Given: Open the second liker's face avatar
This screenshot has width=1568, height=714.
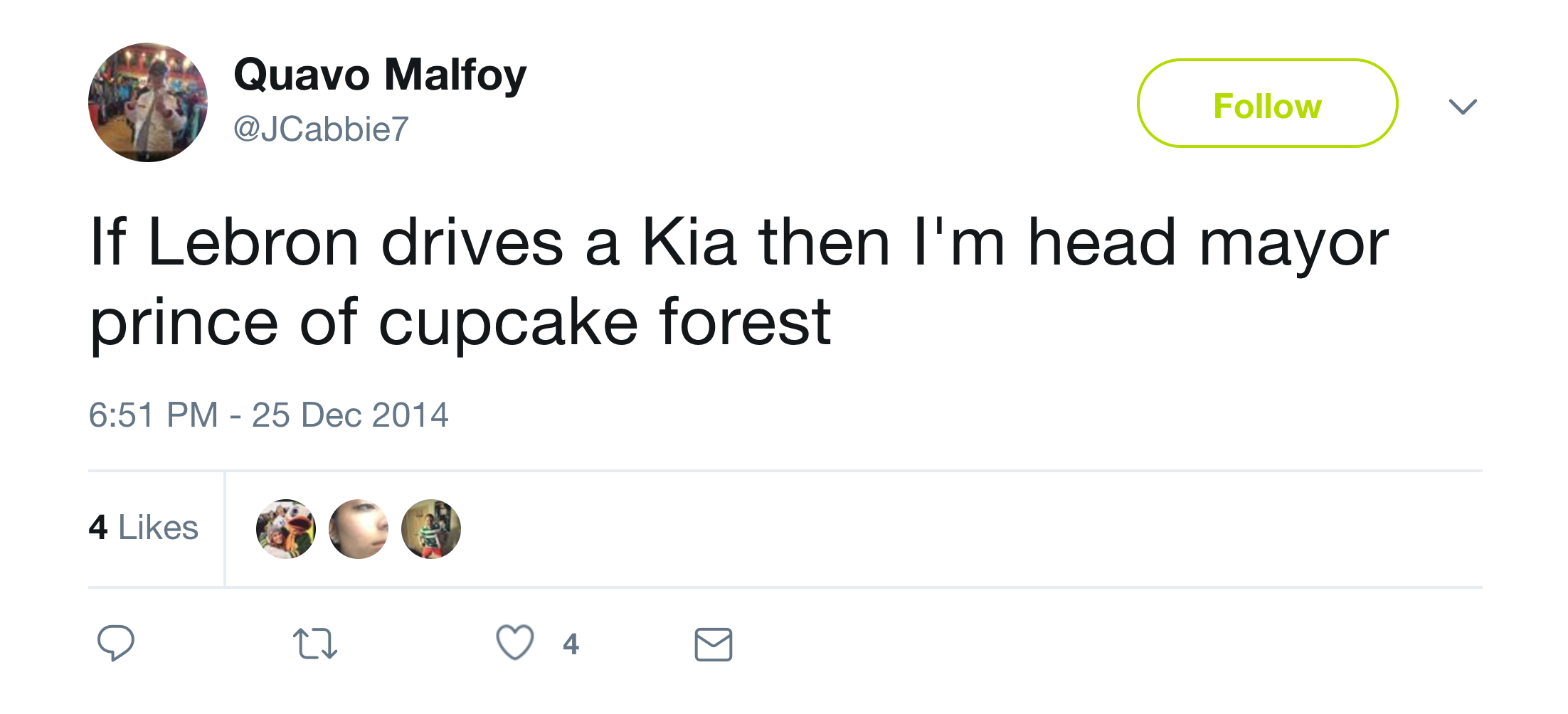Looking at the screenshot, I should click(x=359, y=529).
